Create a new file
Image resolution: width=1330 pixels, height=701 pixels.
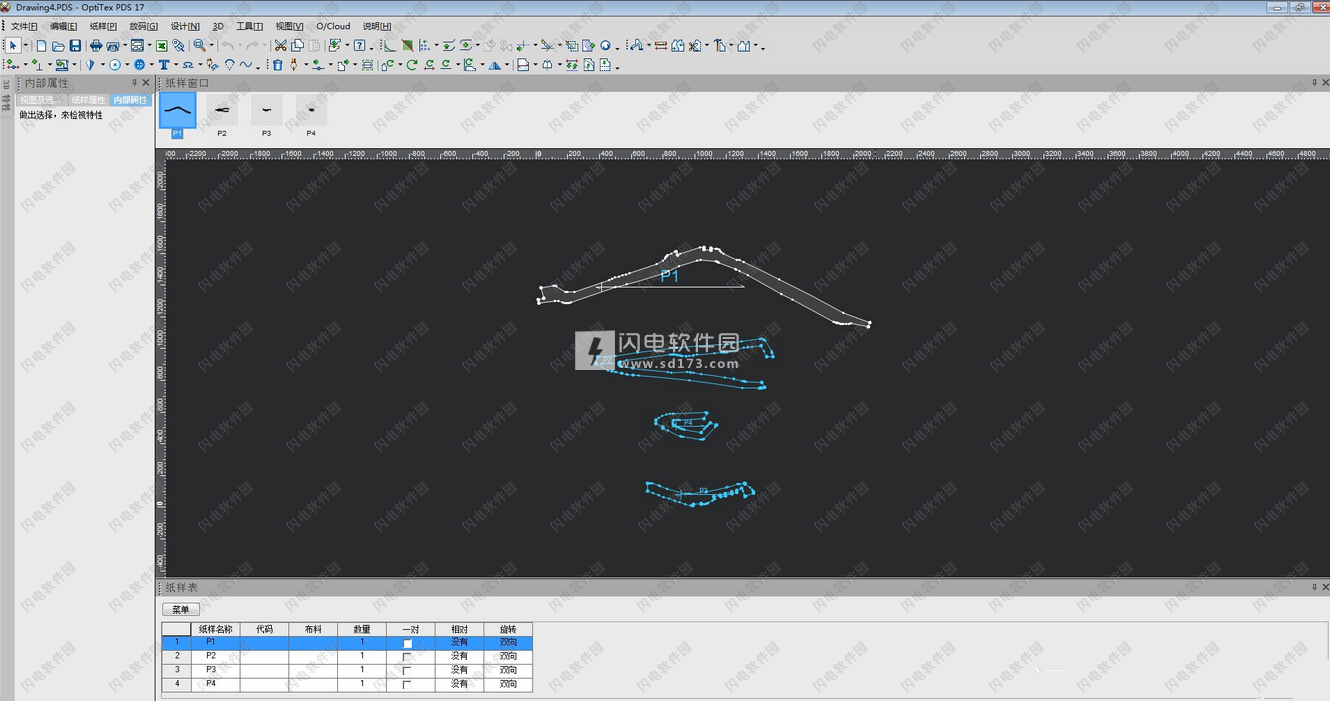tap(41, 46)
